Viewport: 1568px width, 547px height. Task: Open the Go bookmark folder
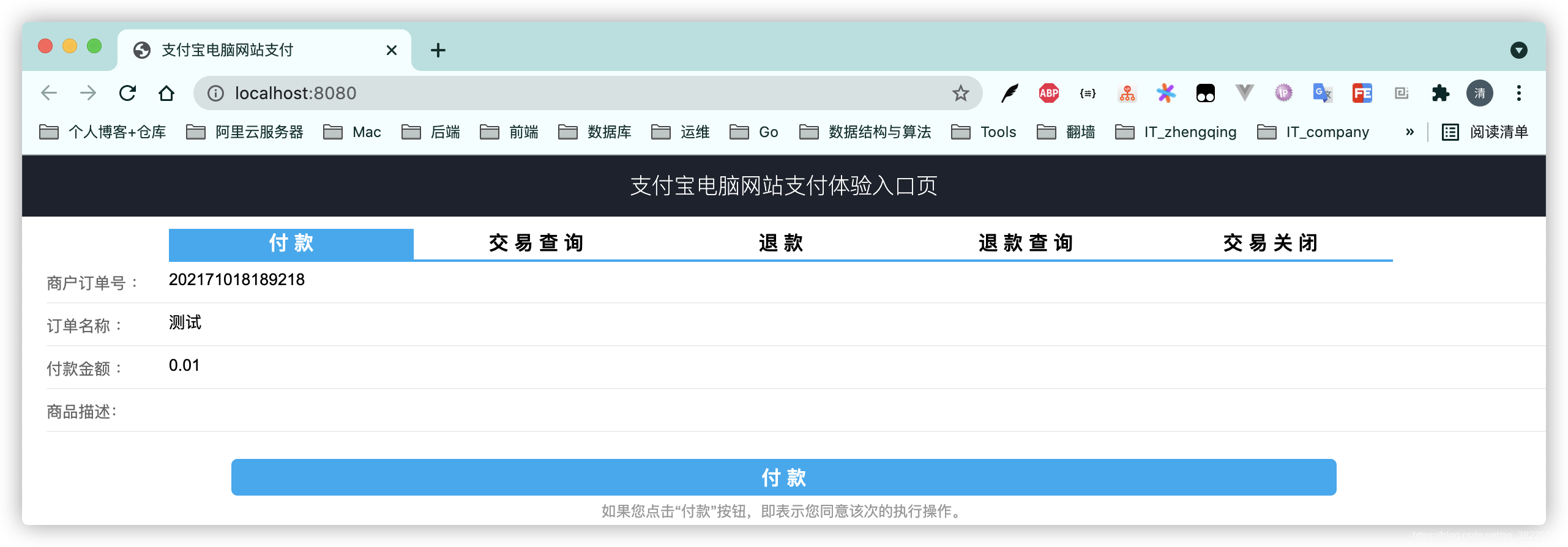[x=754, y=132]
